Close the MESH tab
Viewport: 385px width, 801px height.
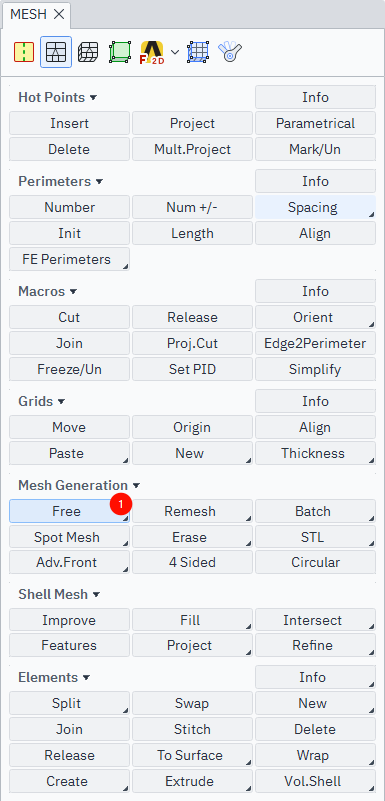pos(59,14)
